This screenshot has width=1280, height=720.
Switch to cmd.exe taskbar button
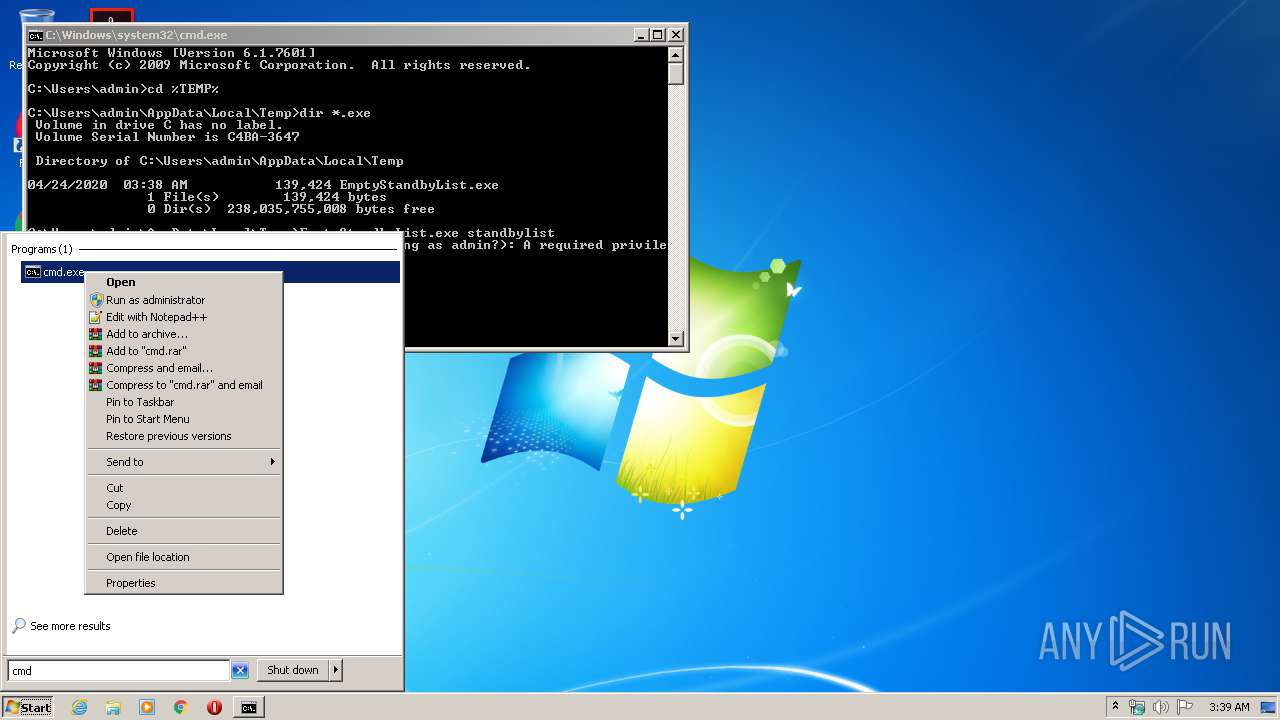248,707
